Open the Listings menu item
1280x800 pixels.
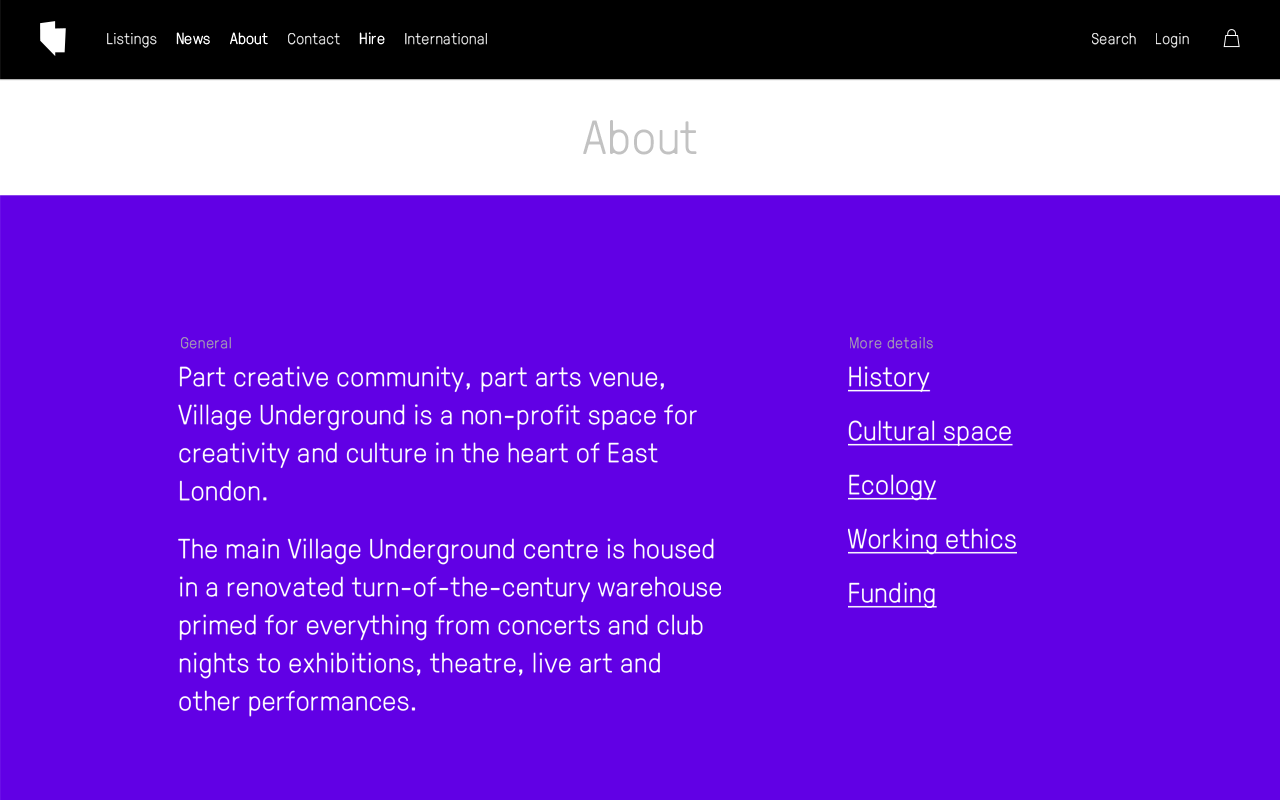[131, 39]
